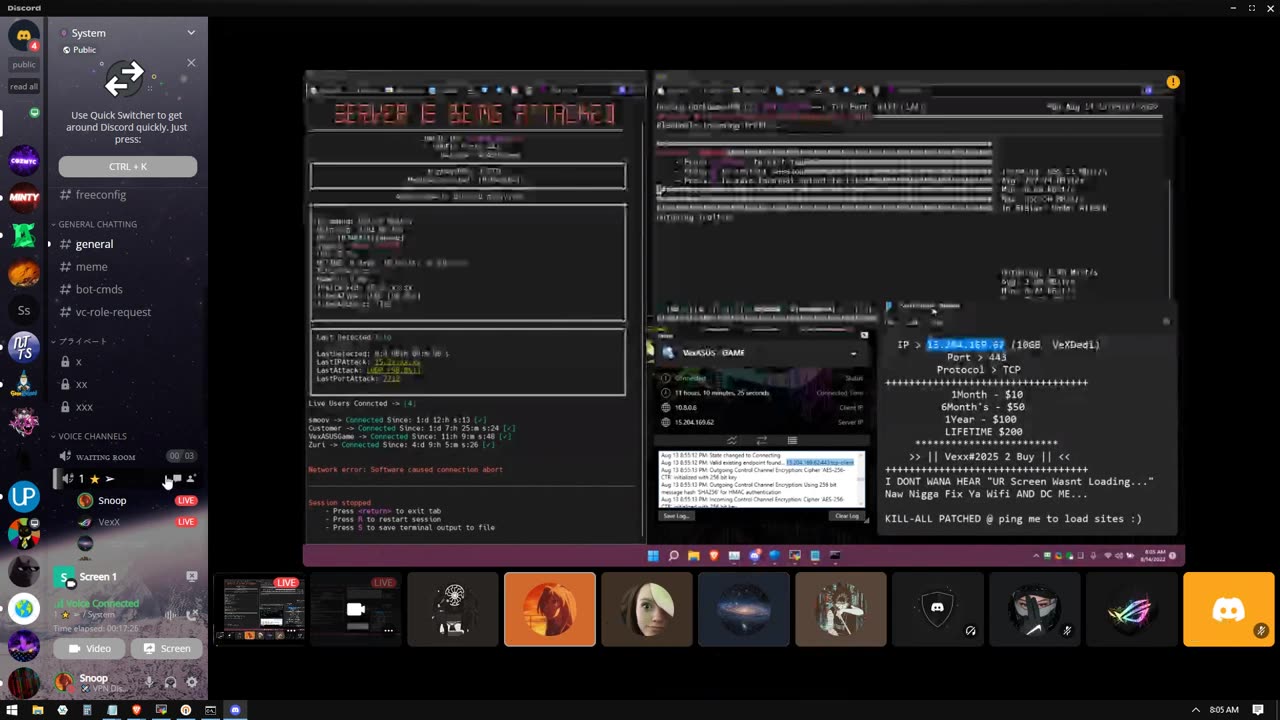Image resolution: width=1280 pixels, height=720 pixels.
Task: Select the first LIVE stream thumbnail
Action: [259, 609]
